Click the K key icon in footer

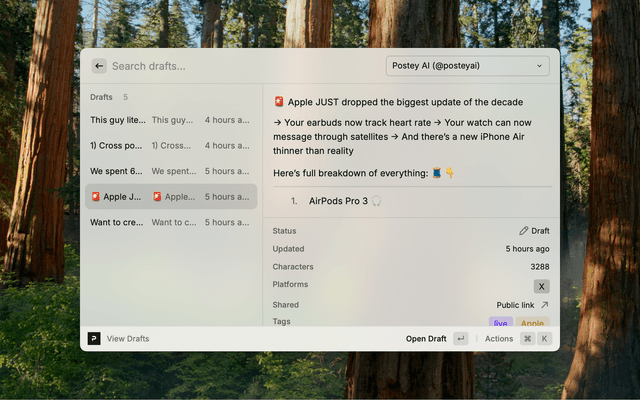[x=544, y=339]
